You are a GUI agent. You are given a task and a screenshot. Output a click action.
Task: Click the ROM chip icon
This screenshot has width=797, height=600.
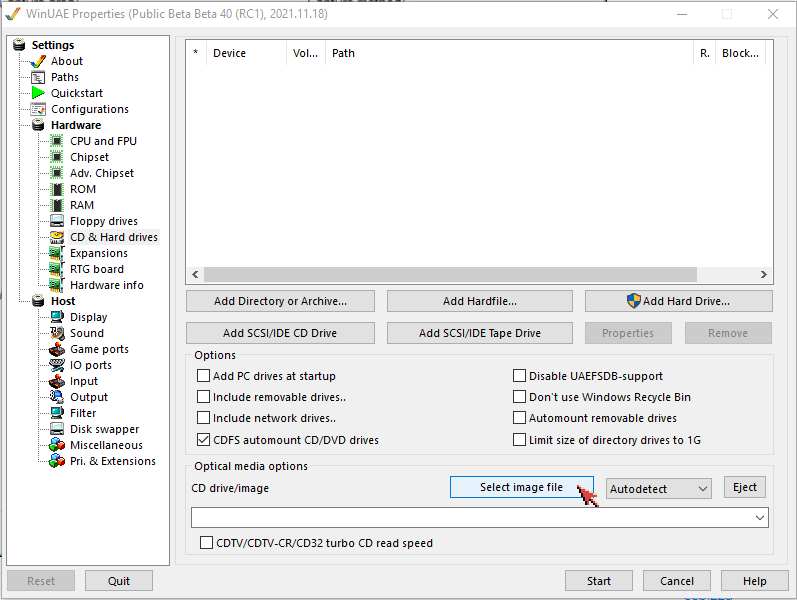pyautogui.click(x=57, y=189)
